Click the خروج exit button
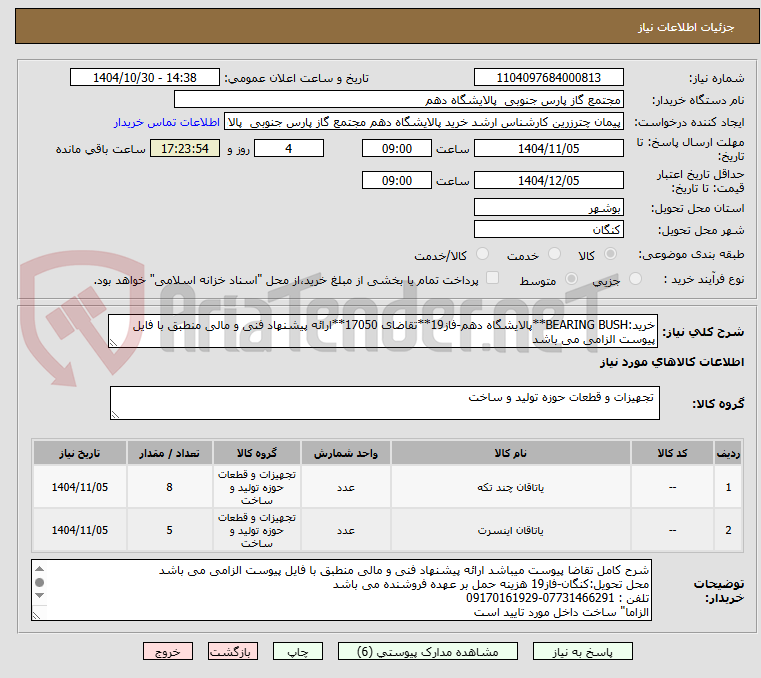Viewport: 761px width, 678px height. (x=168, y=651)
